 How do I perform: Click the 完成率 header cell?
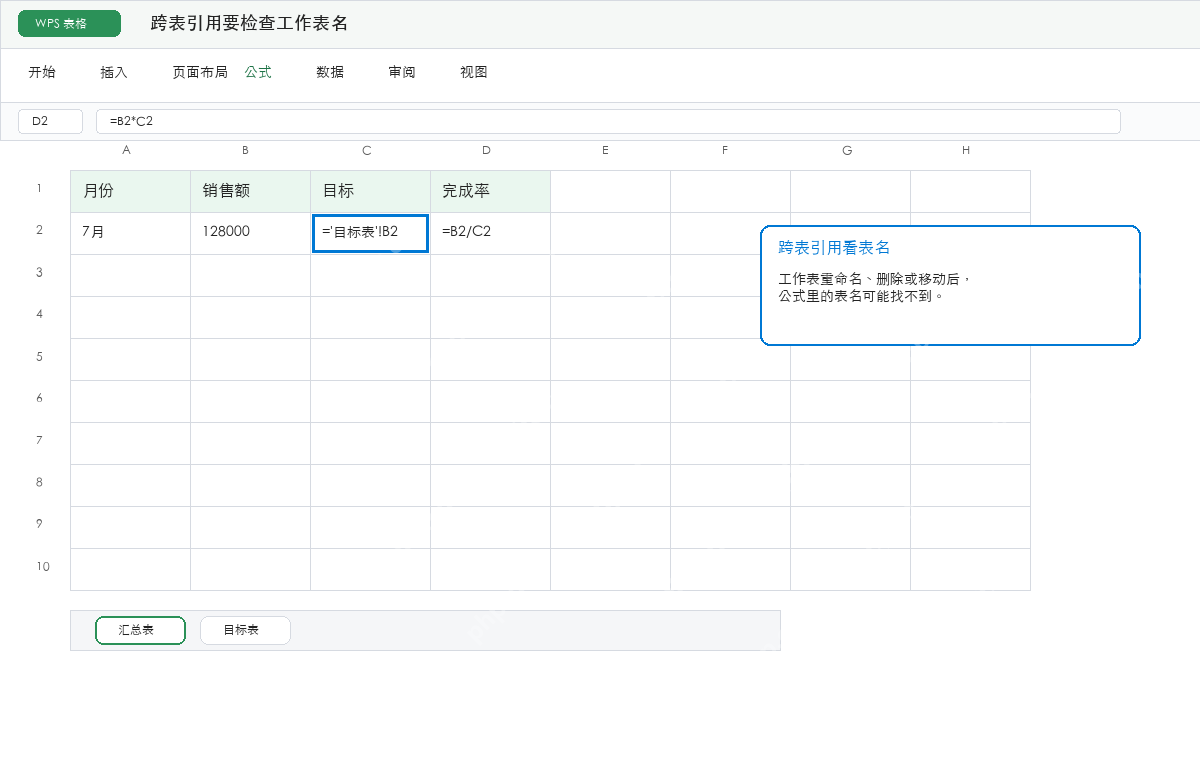point(491,192)
